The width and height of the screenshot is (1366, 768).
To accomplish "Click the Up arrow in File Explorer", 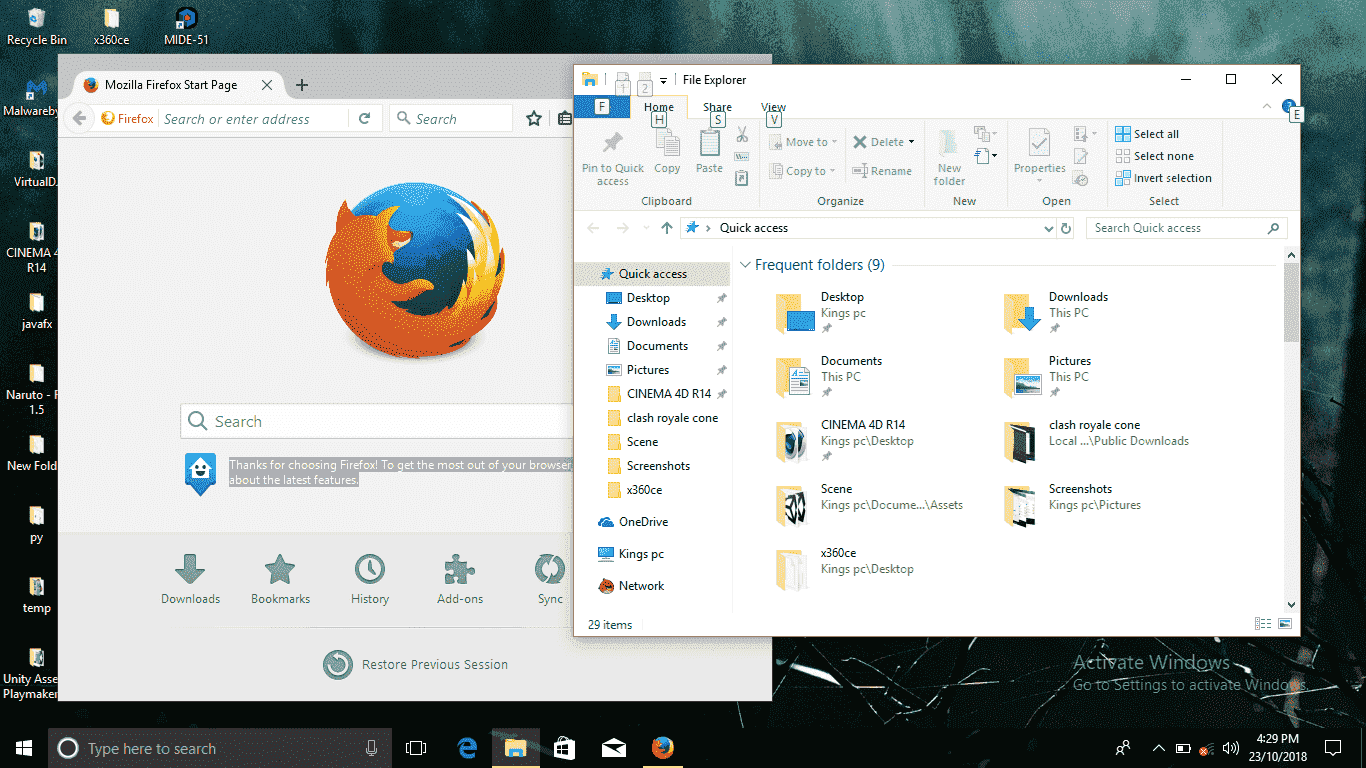I will coord(667,228).
